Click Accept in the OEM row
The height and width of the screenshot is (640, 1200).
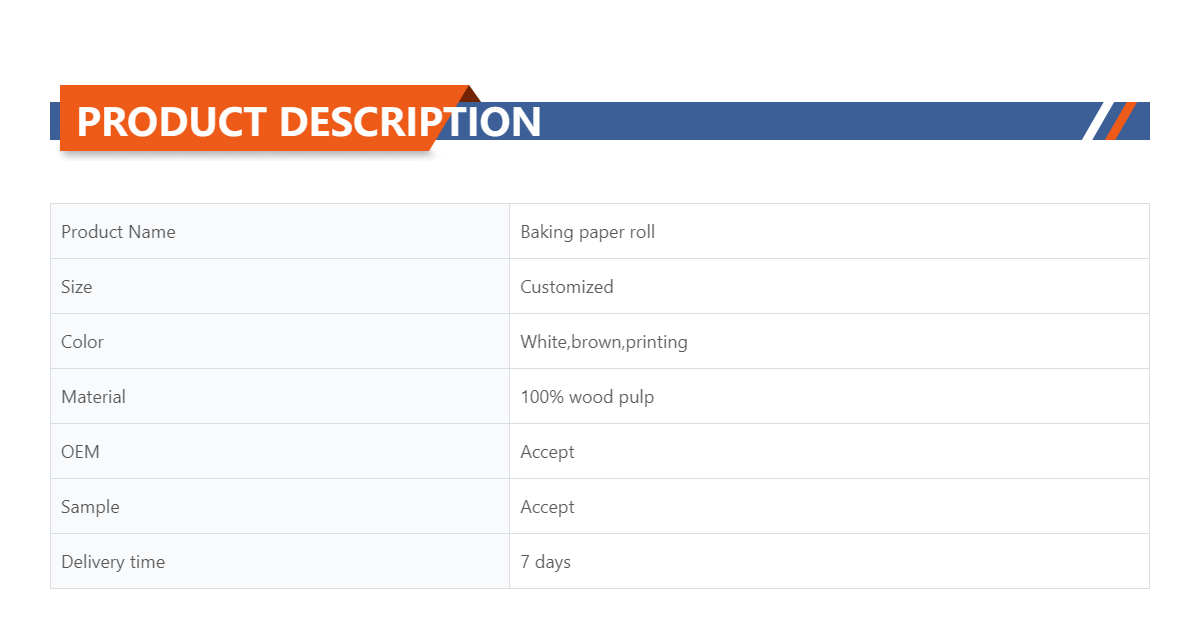point(547,452)
